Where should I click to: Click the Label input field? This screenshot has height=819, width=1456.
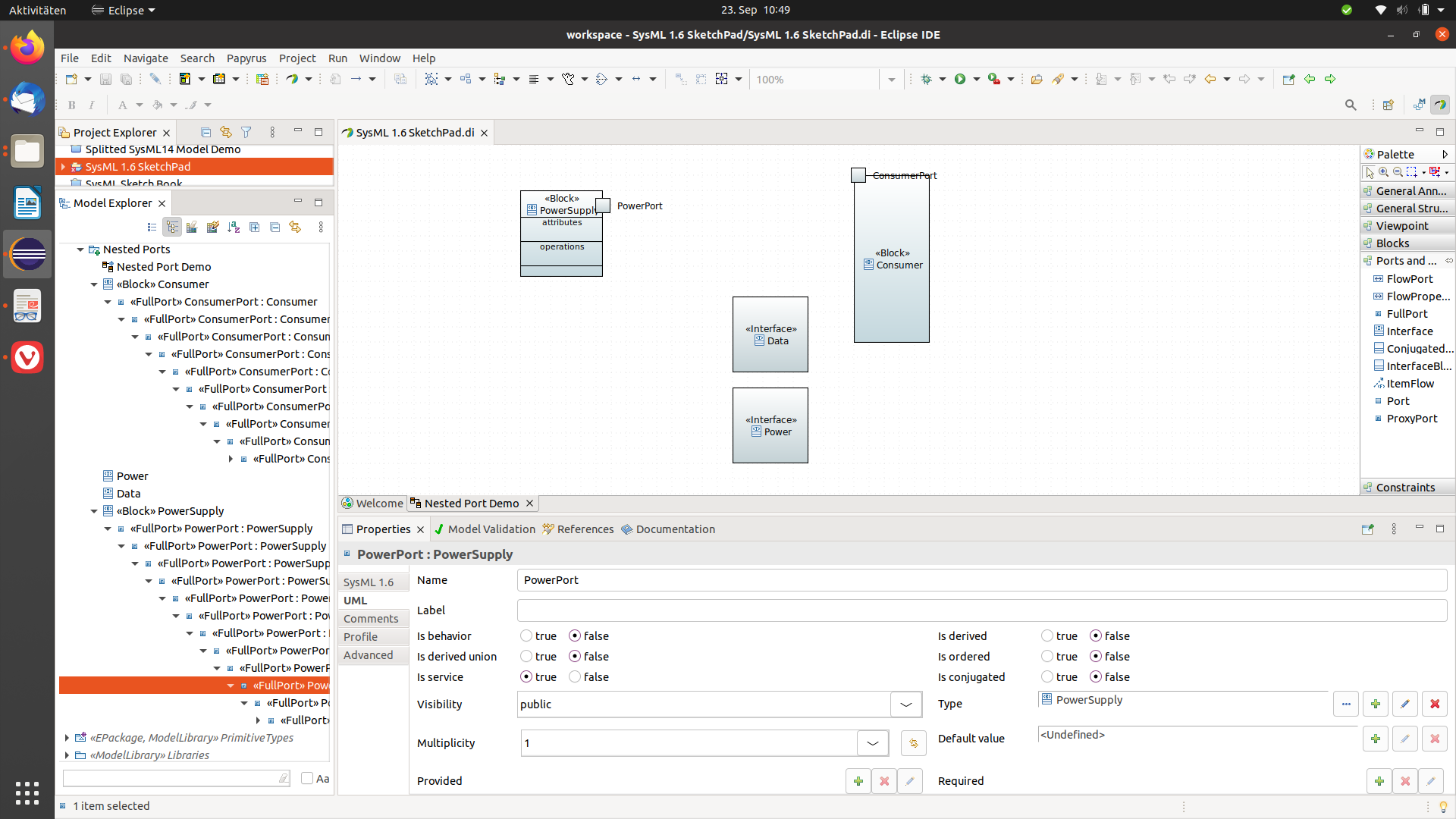(981, 610)
